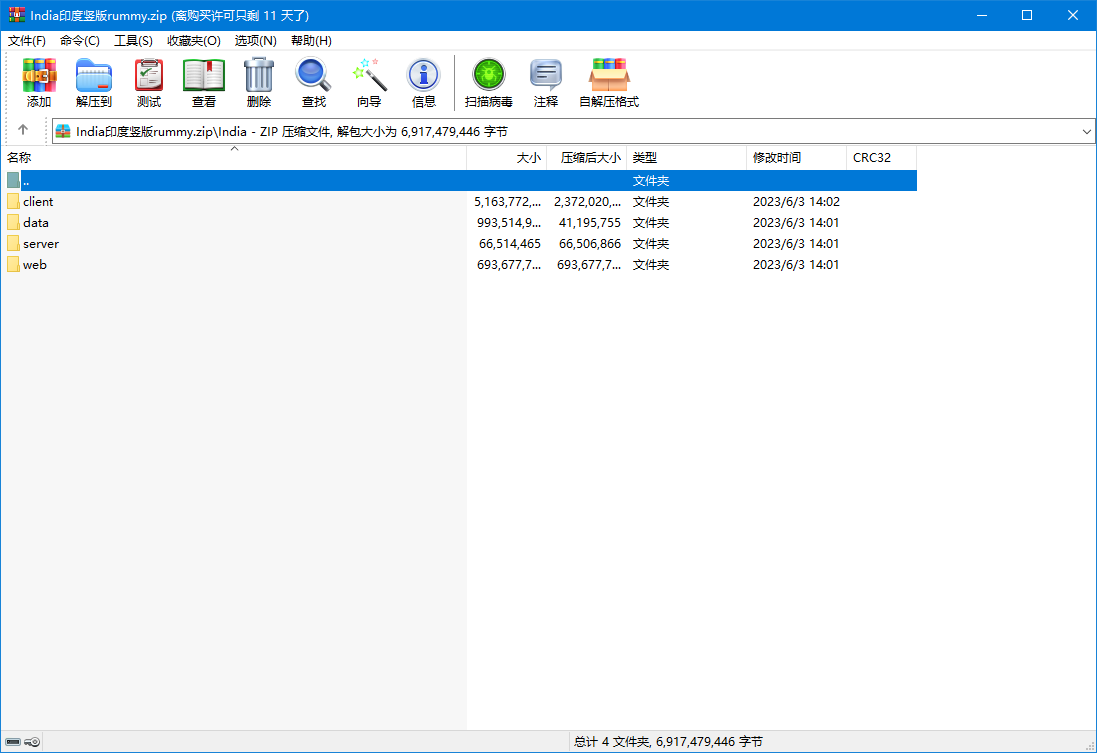This screenshot has height=753, width=1097.
Task: Open the 查看 (View) book icon
Action: coord(204,83)
